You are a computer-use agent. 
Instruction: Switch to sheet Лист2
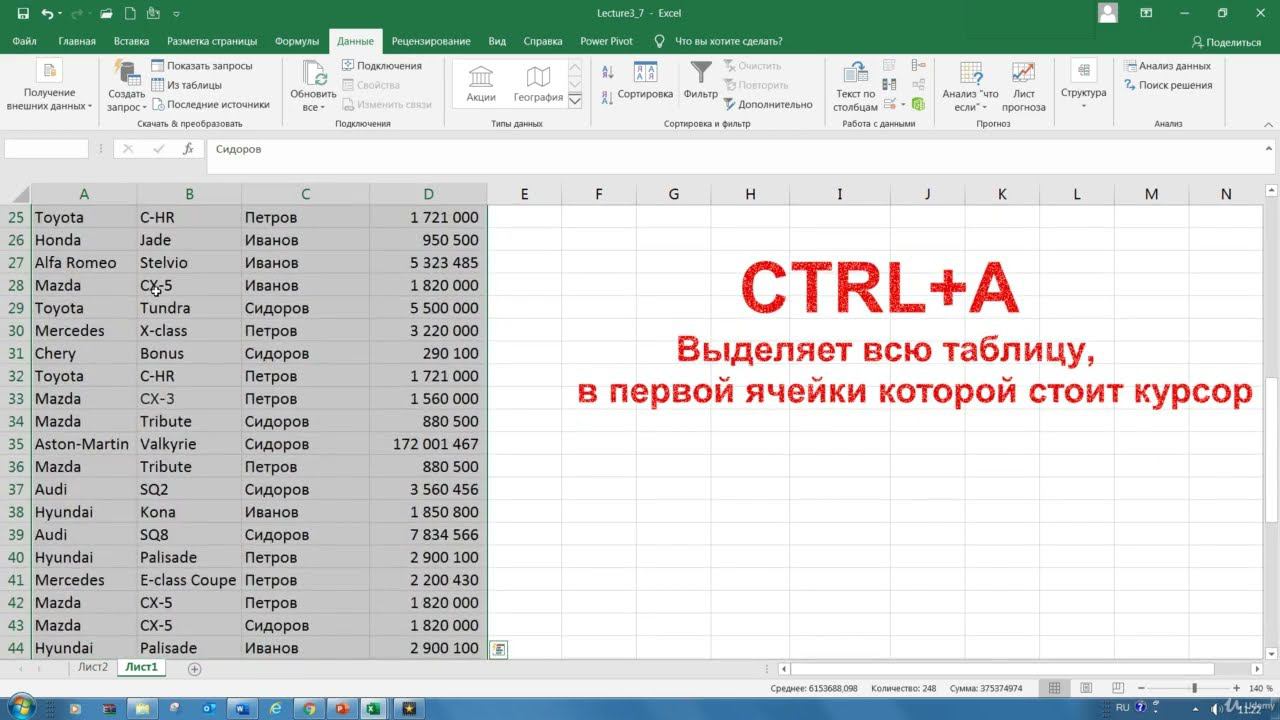click(93, 667)
